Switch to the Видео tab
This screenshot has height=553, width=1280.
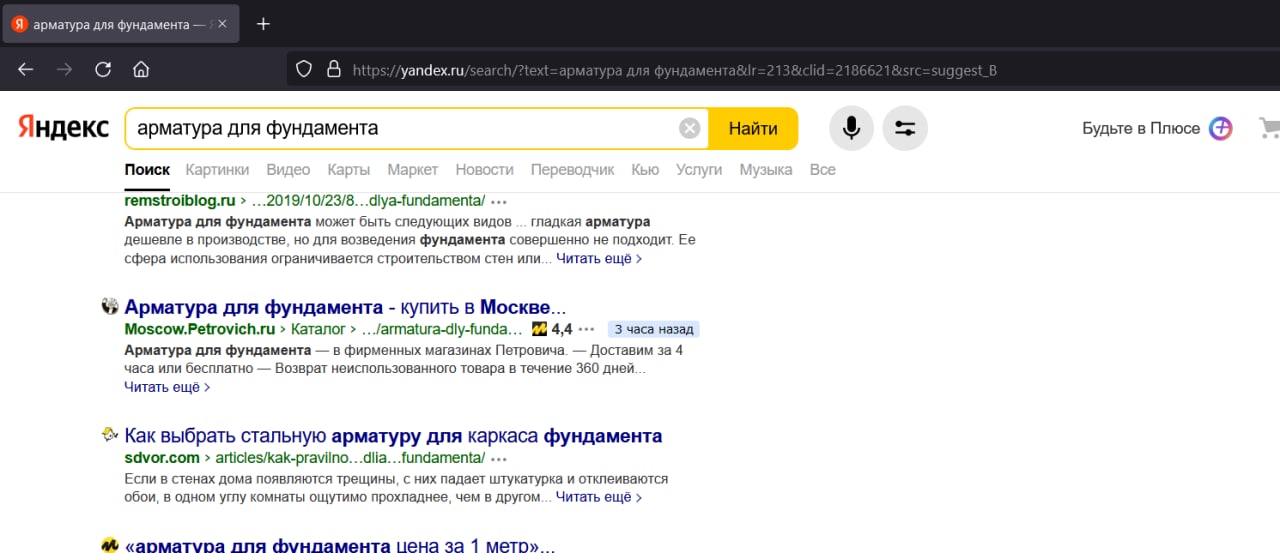[288, 170]
